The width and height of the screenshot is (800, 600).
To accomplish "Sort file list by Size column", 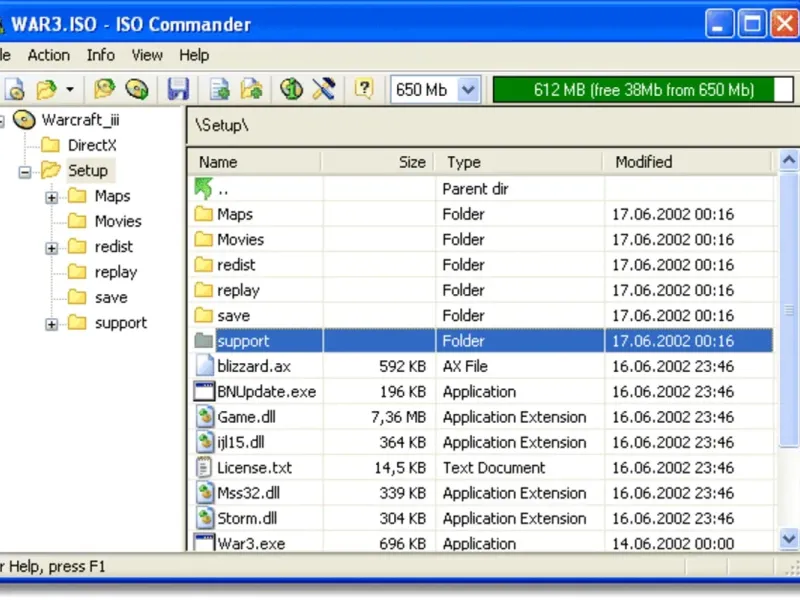I will click(x=378, y=162).
